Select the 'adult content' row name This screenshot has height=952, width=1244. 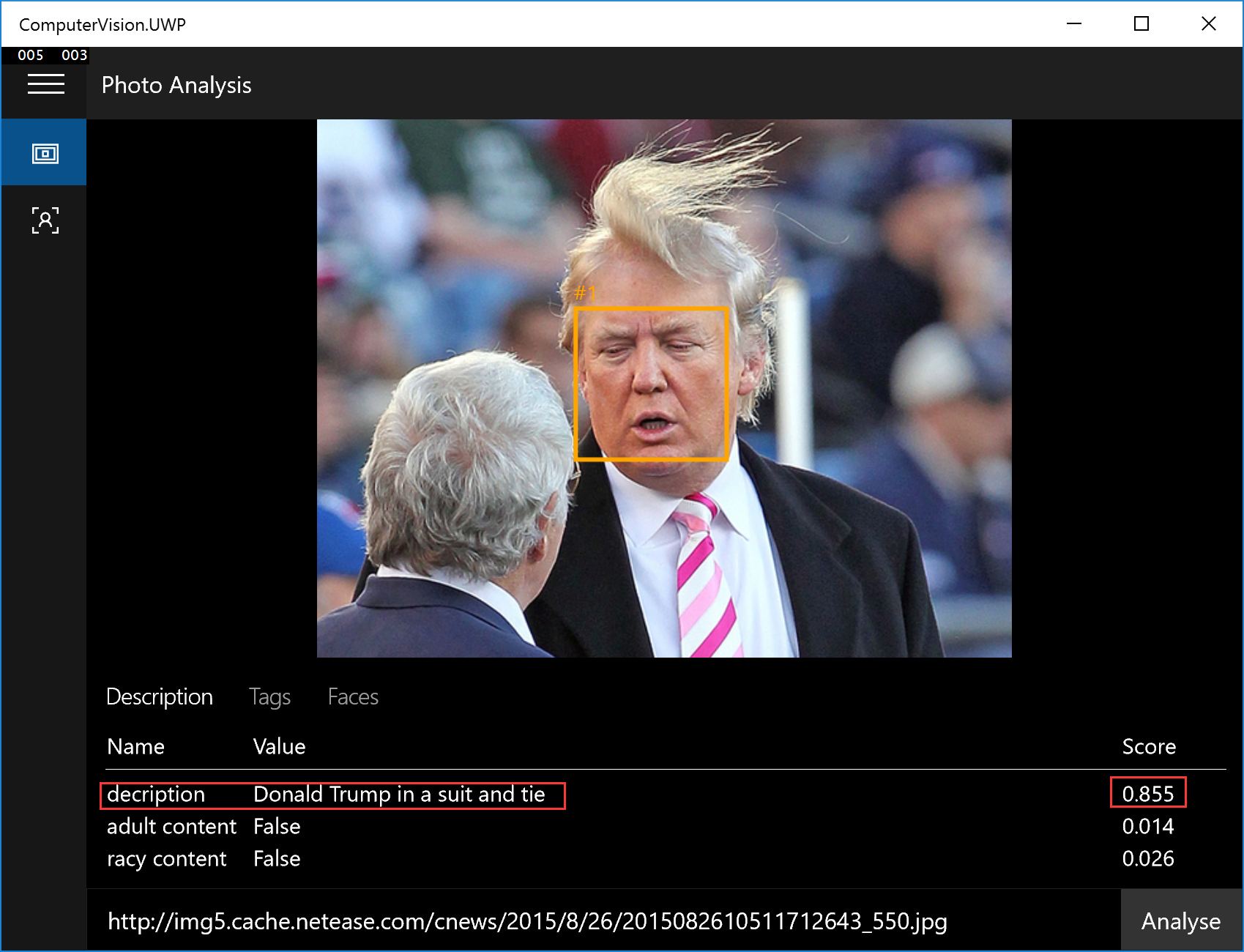click(x=171, y=826)
